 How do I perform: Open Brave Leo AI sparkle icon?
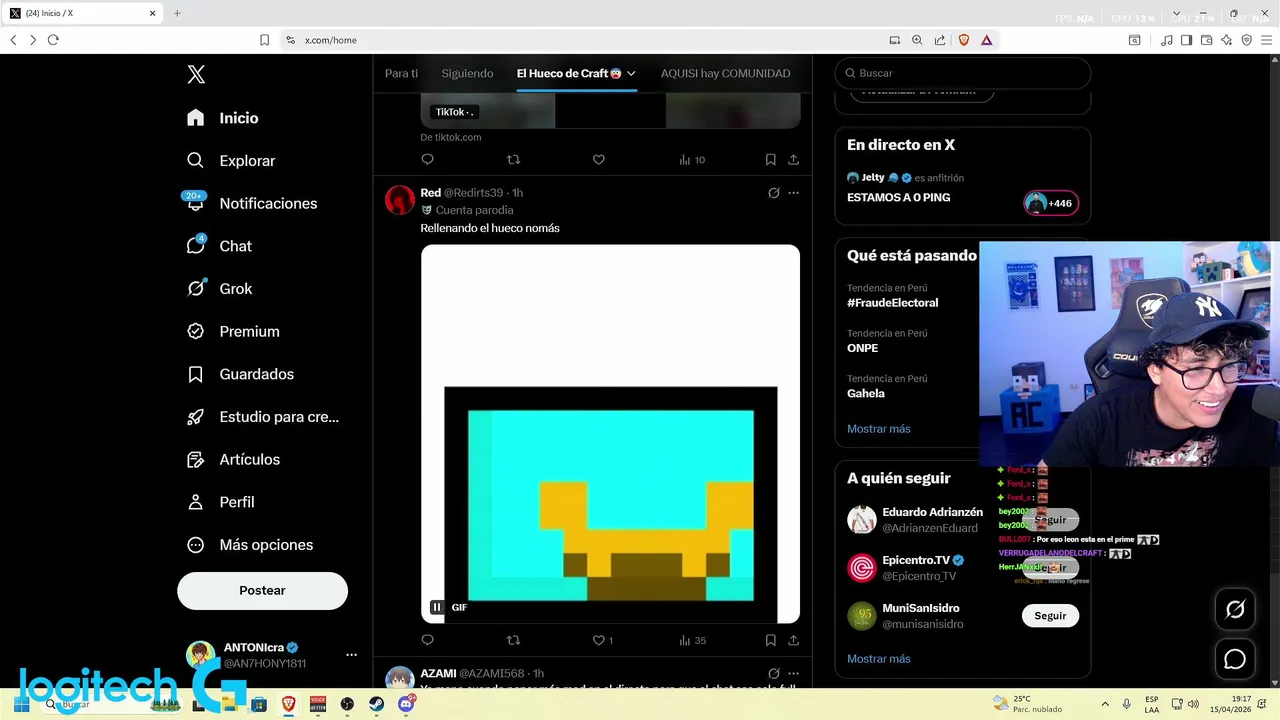click(1226, 40)
